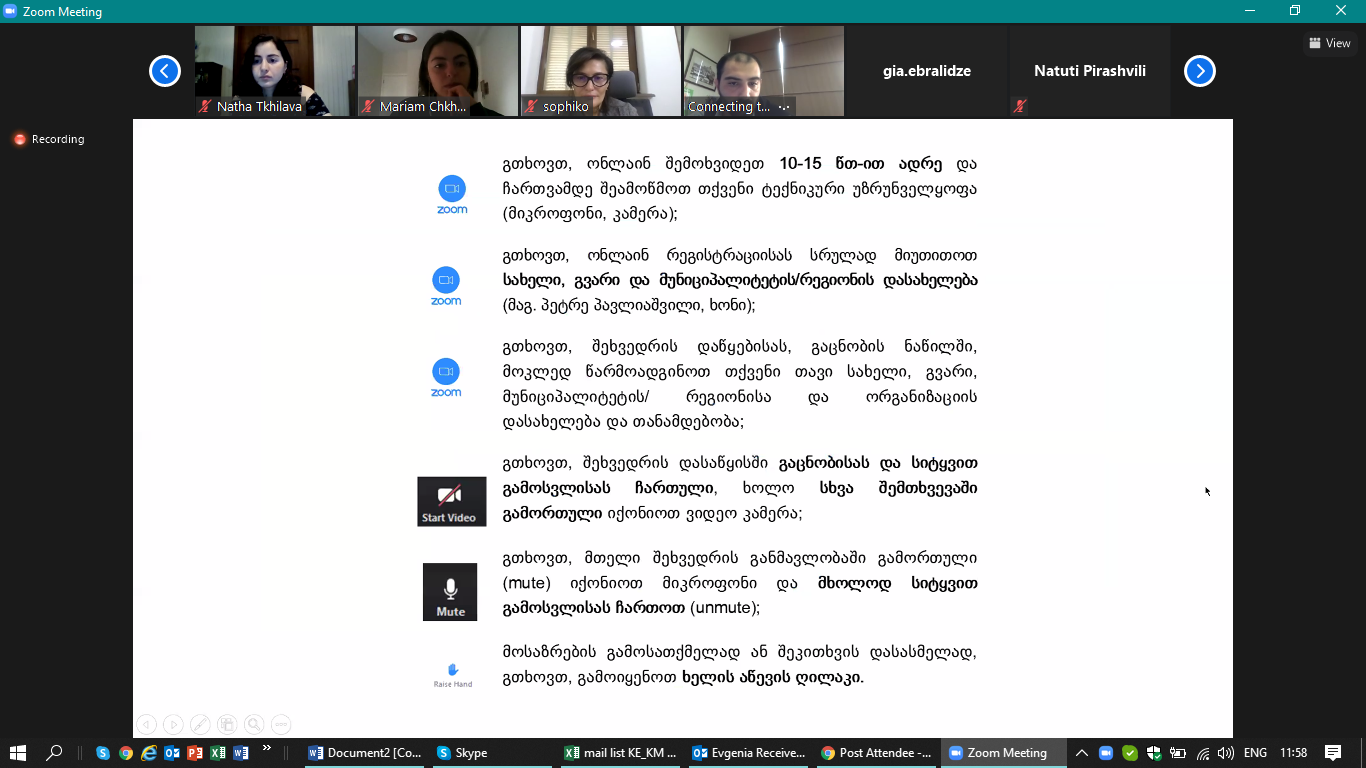Switch to the Skype taskbar window
1366x768 pixels.
pos(463,753)
